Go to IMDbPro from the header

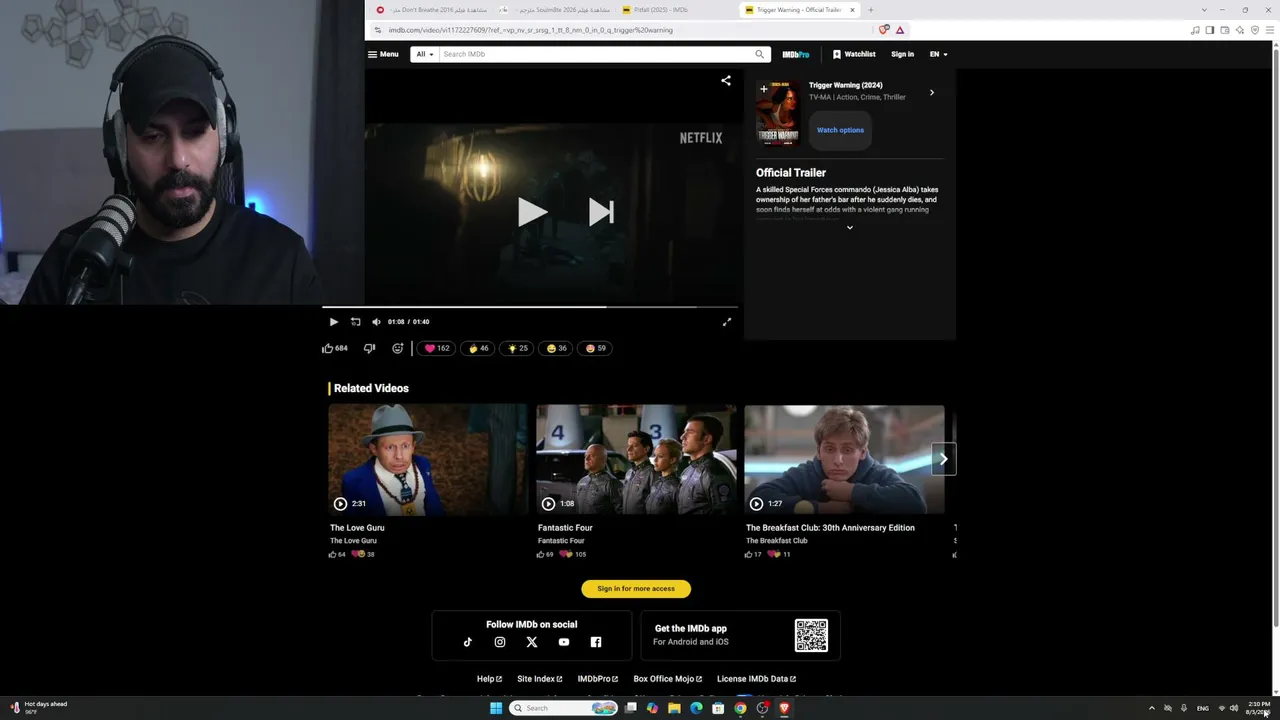coord(796,54)
